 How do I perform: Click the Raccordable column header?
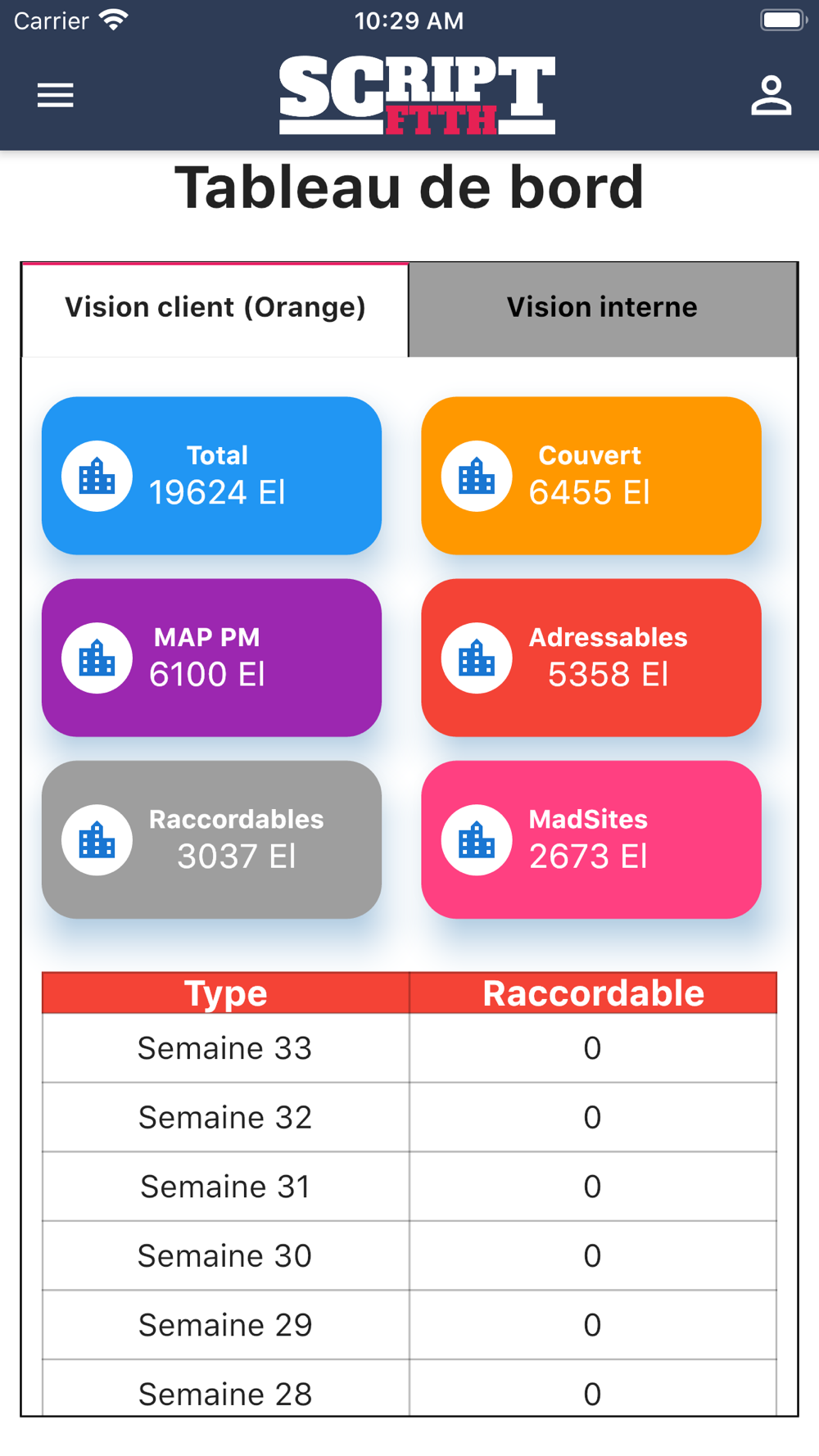(x=593, y=993)
